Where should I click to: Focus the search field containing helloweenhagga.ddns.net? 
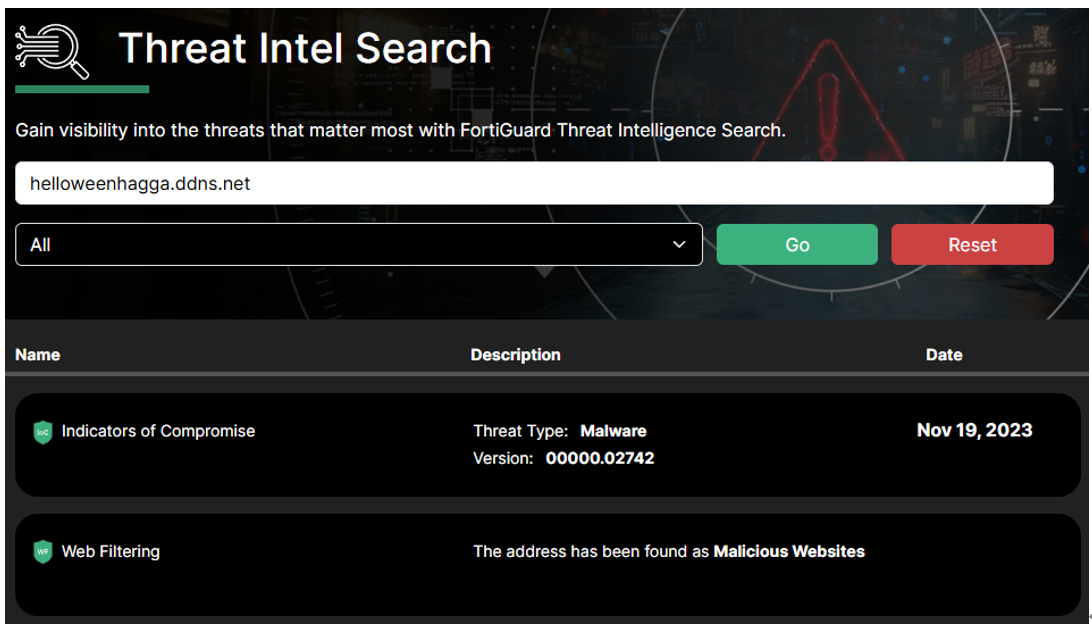point(534,184)
